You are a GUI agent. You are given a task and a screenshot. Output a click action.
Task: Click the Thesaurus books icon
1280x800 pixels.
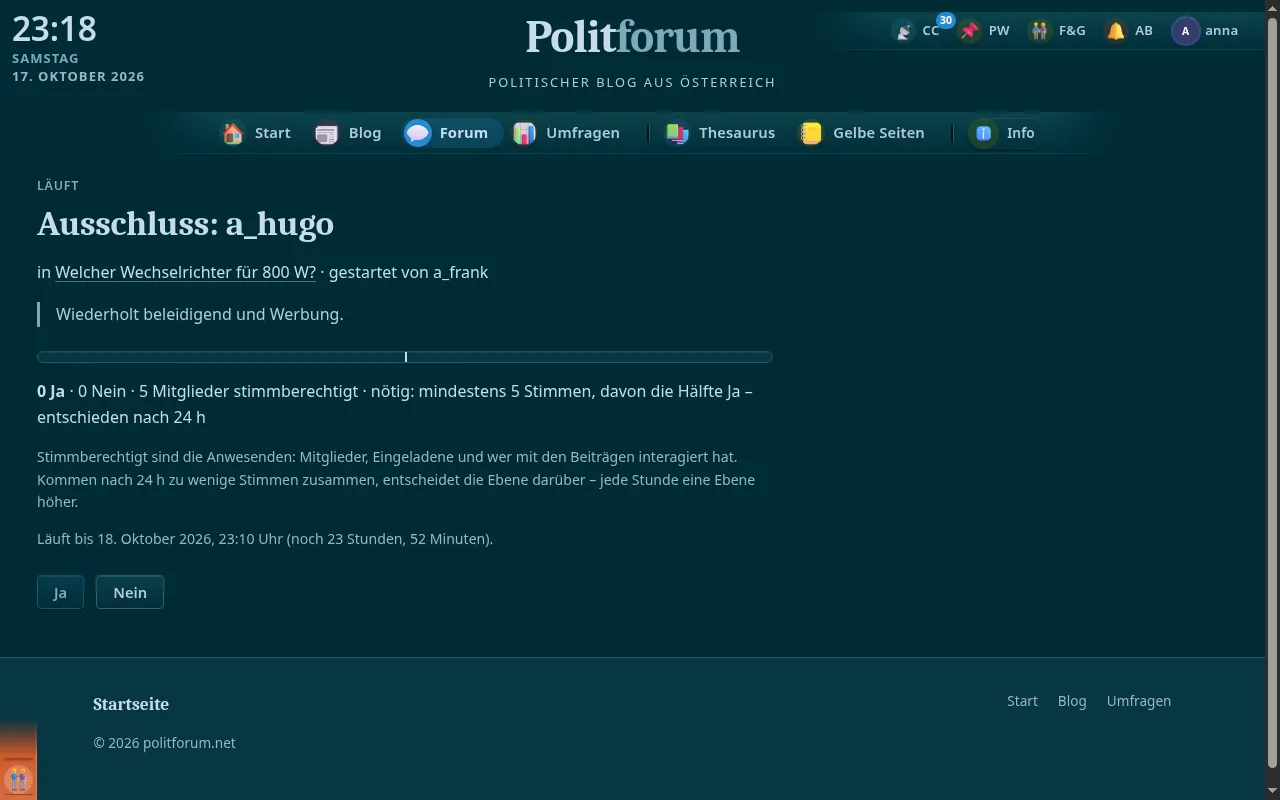point(677,133)
